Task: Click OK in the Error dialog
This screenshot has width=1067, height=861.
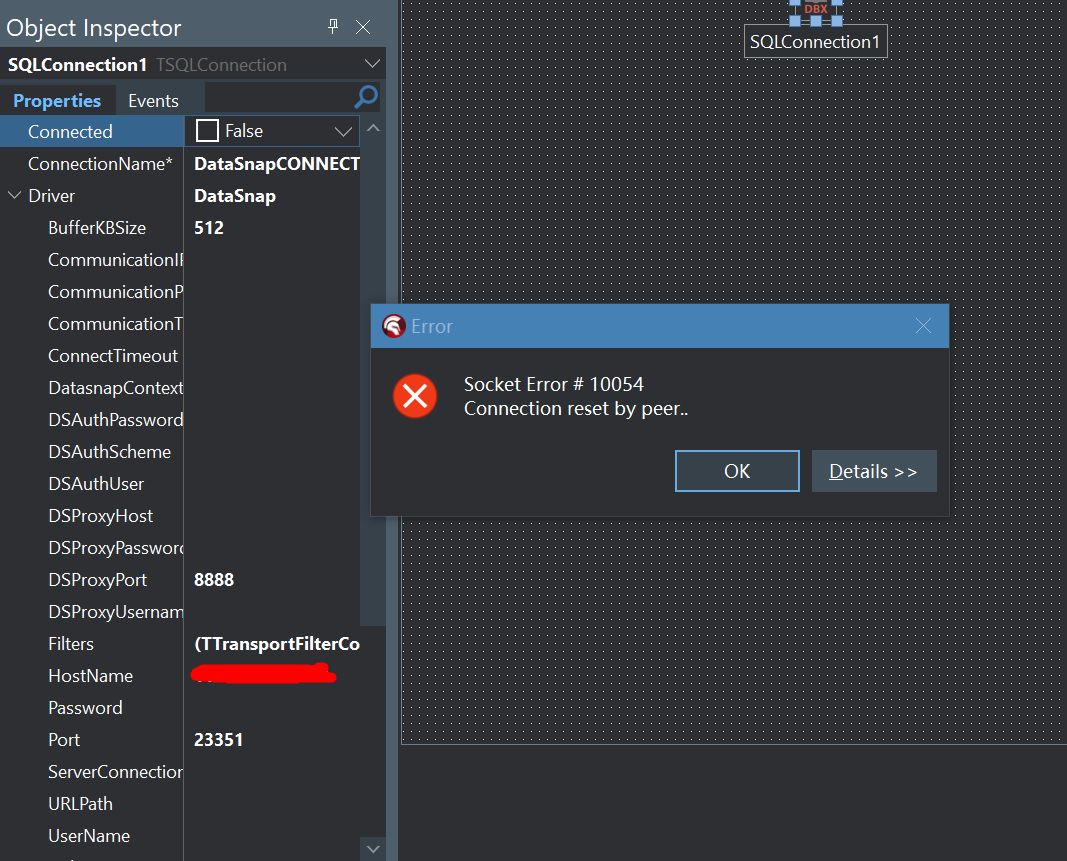Action: tap(737, 471)
